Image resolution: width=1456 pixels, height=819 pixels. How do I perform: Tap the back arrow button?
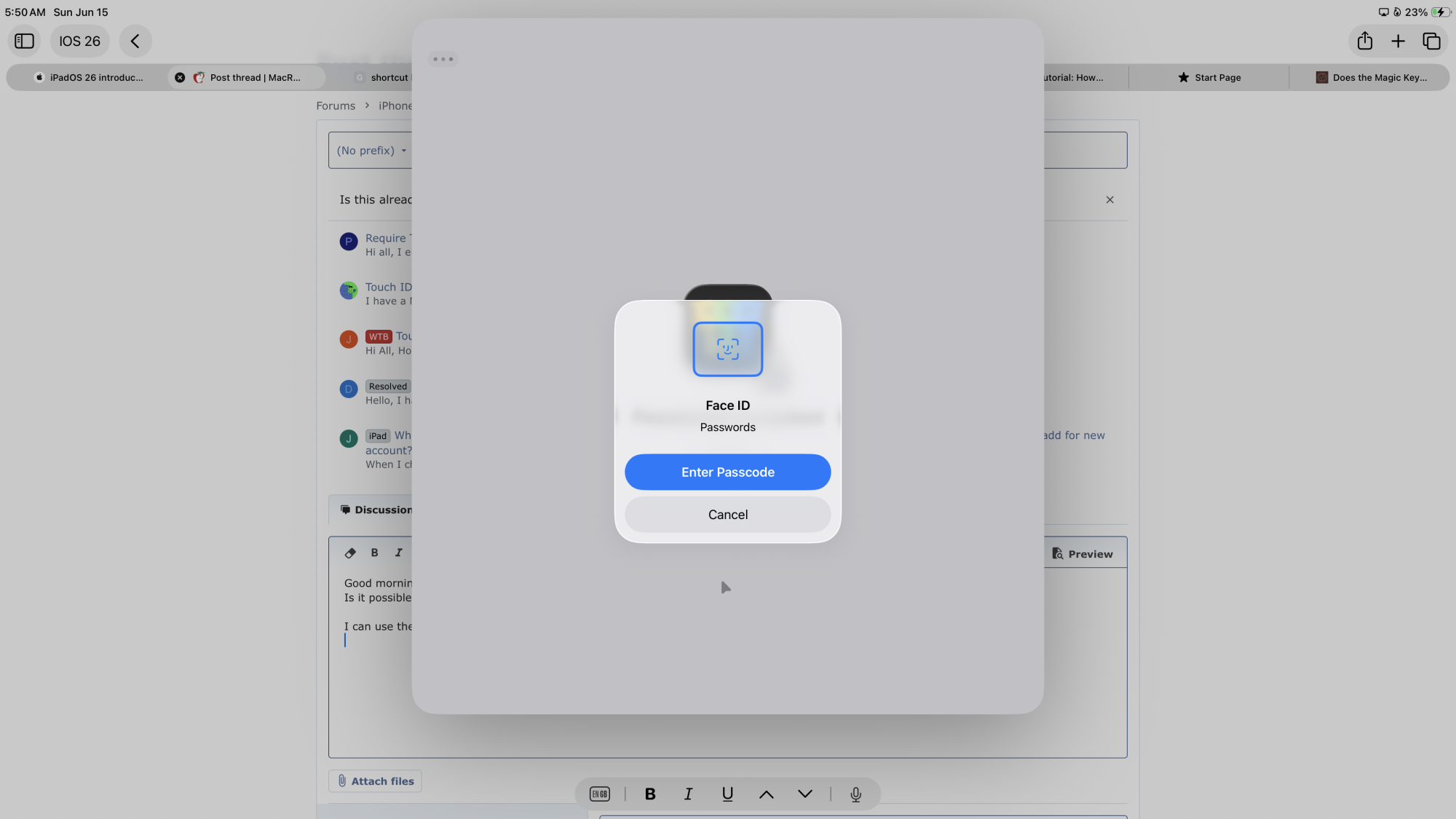(x=135, y=41)
